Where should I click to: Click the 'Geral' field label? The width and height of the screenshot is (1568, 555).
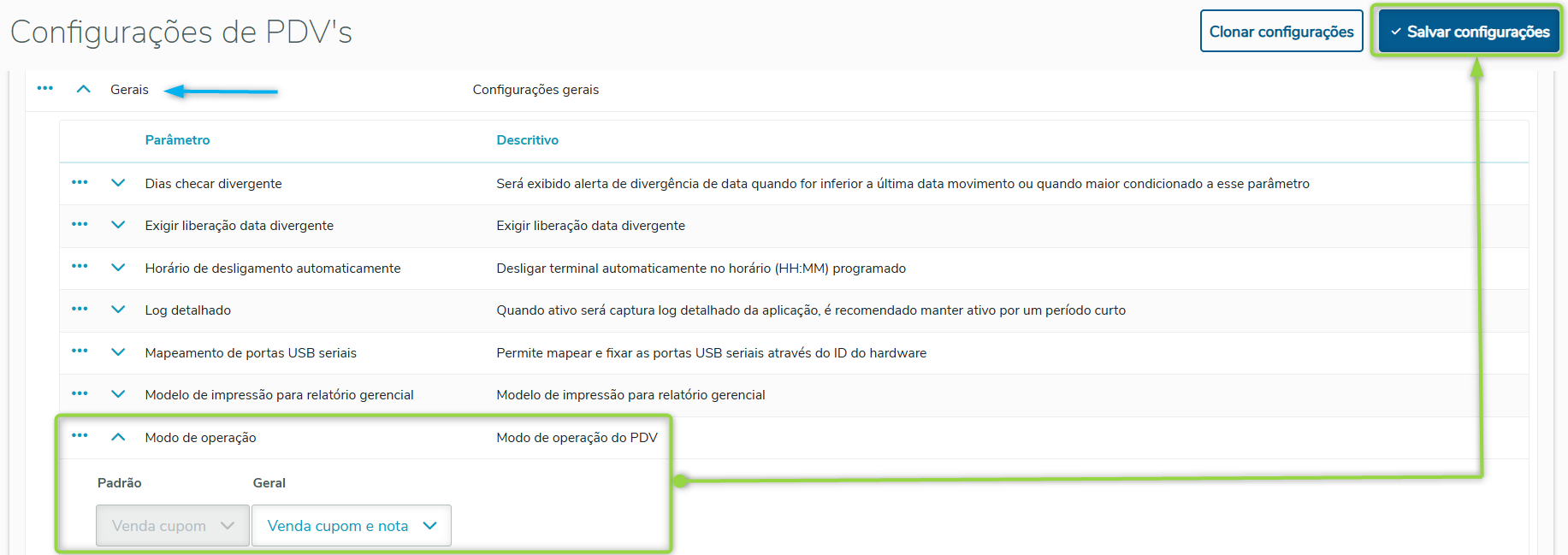(x=269, y=483)
